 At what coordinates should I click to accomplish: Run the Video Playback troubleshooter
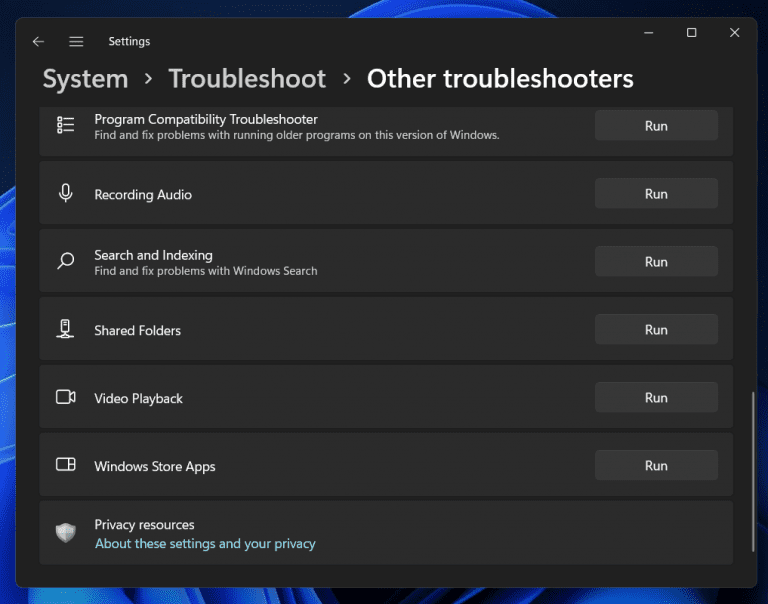click(x=656, y=398)
